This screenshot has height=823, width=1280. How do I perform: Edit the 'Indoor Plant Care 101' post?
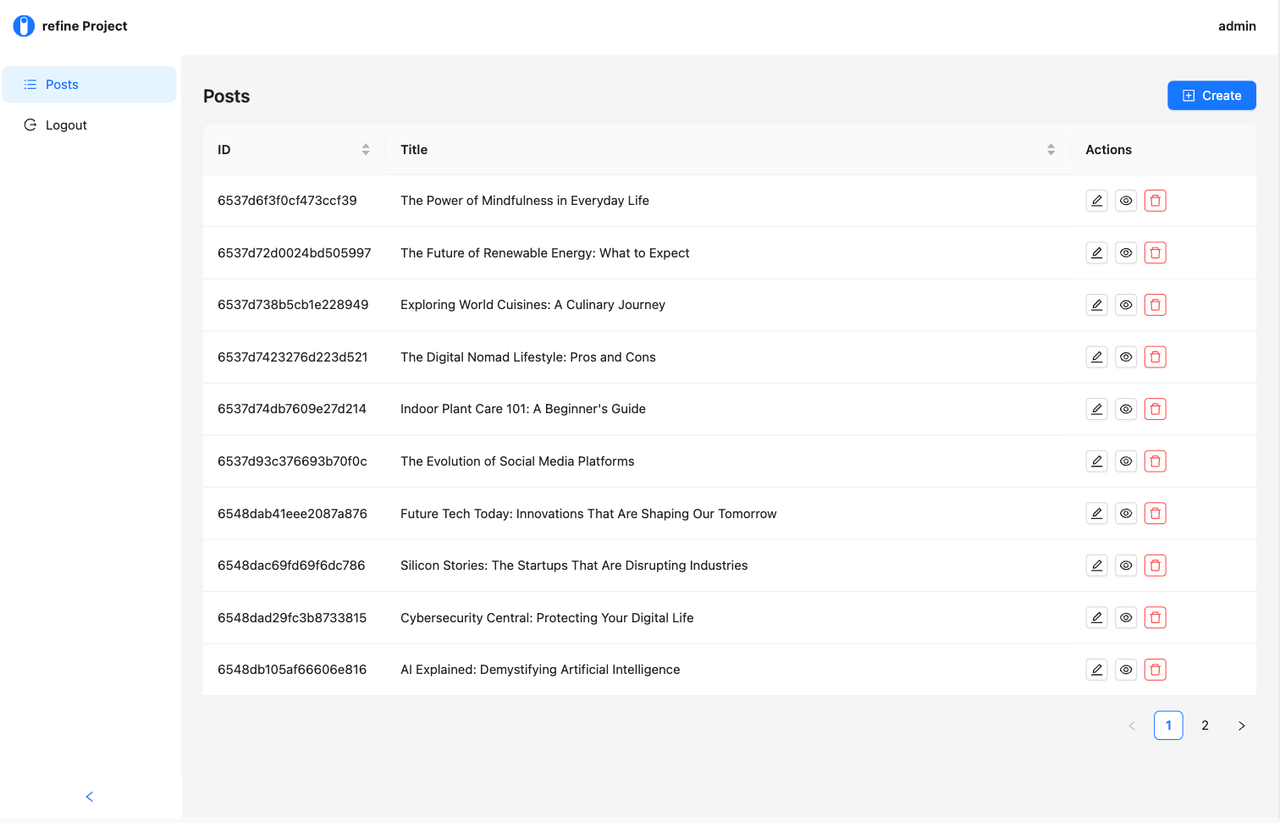(1096, 409)
